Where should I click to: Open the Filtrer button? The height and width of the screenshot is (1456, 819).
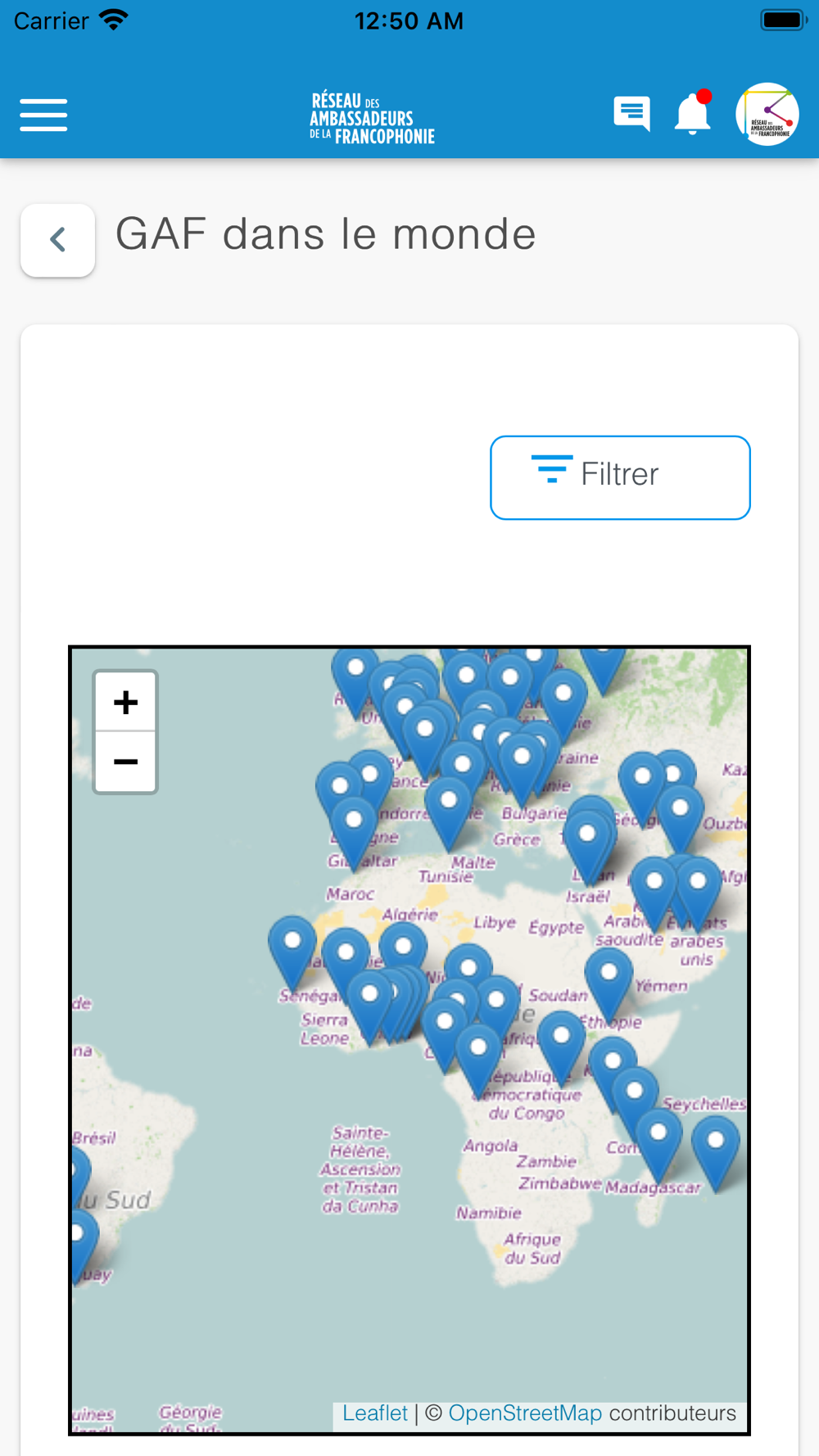click(x=620, y=477)
